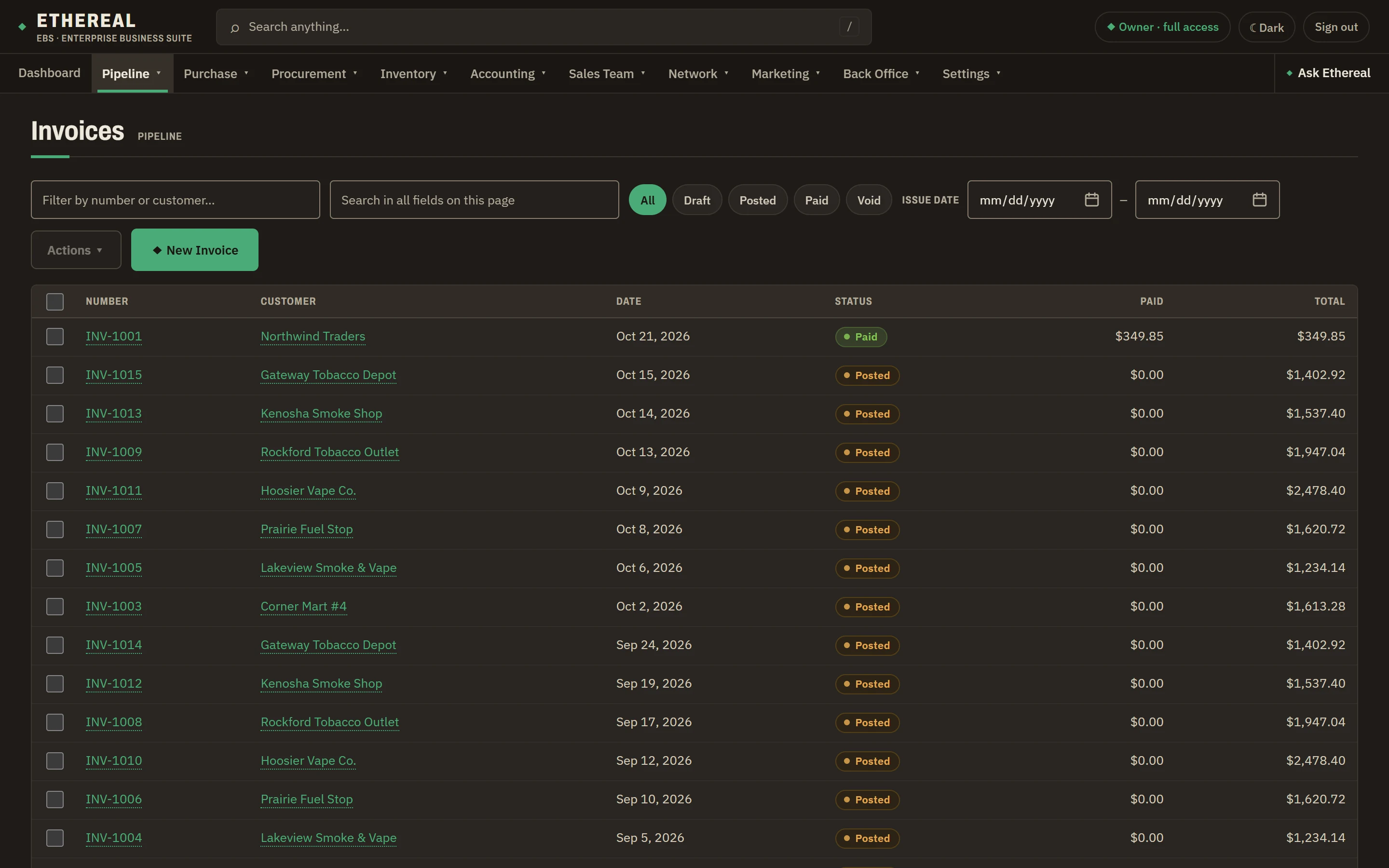Select the INV-1004 row checkbox

click(x=55, y=838)
